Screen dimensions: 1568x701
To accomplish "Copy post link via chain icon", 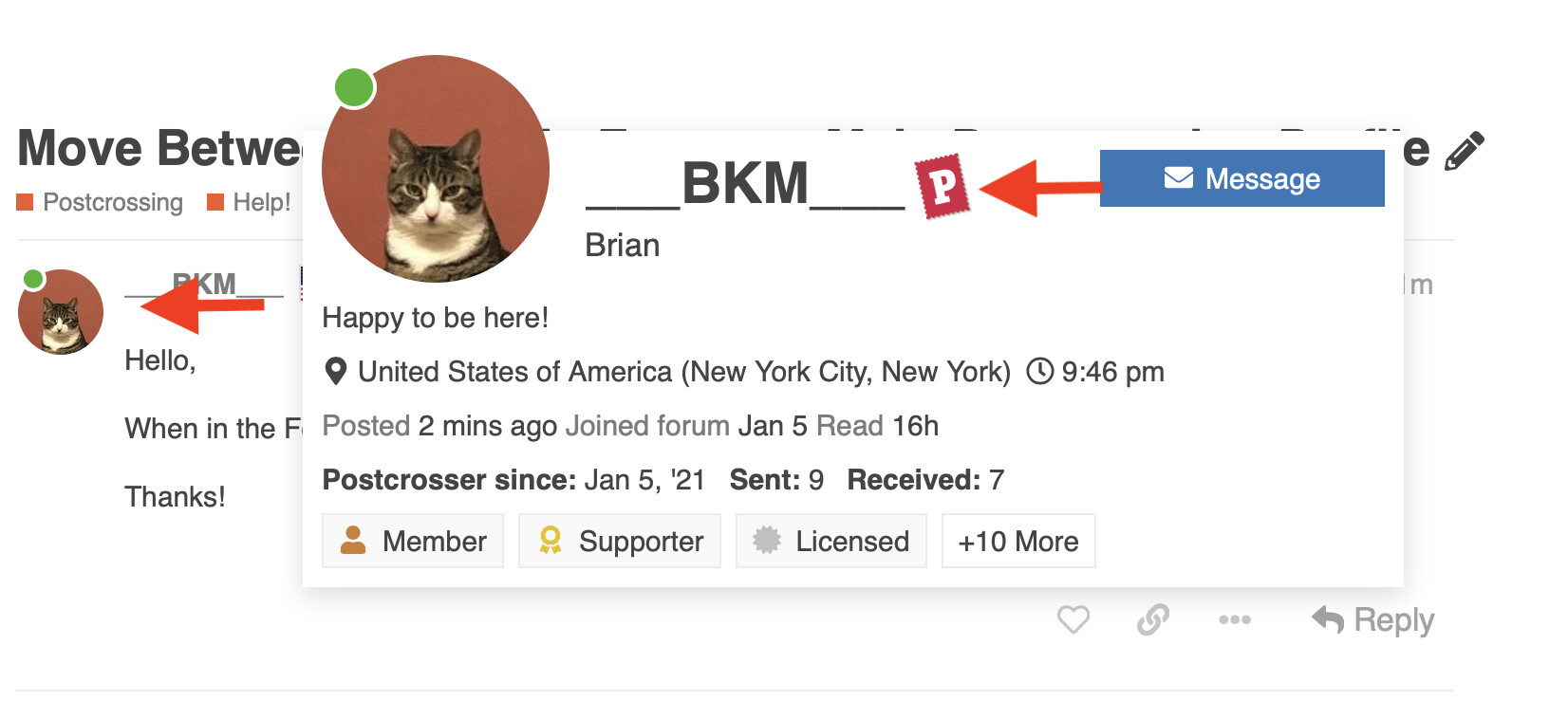I will click(1153, 619).
